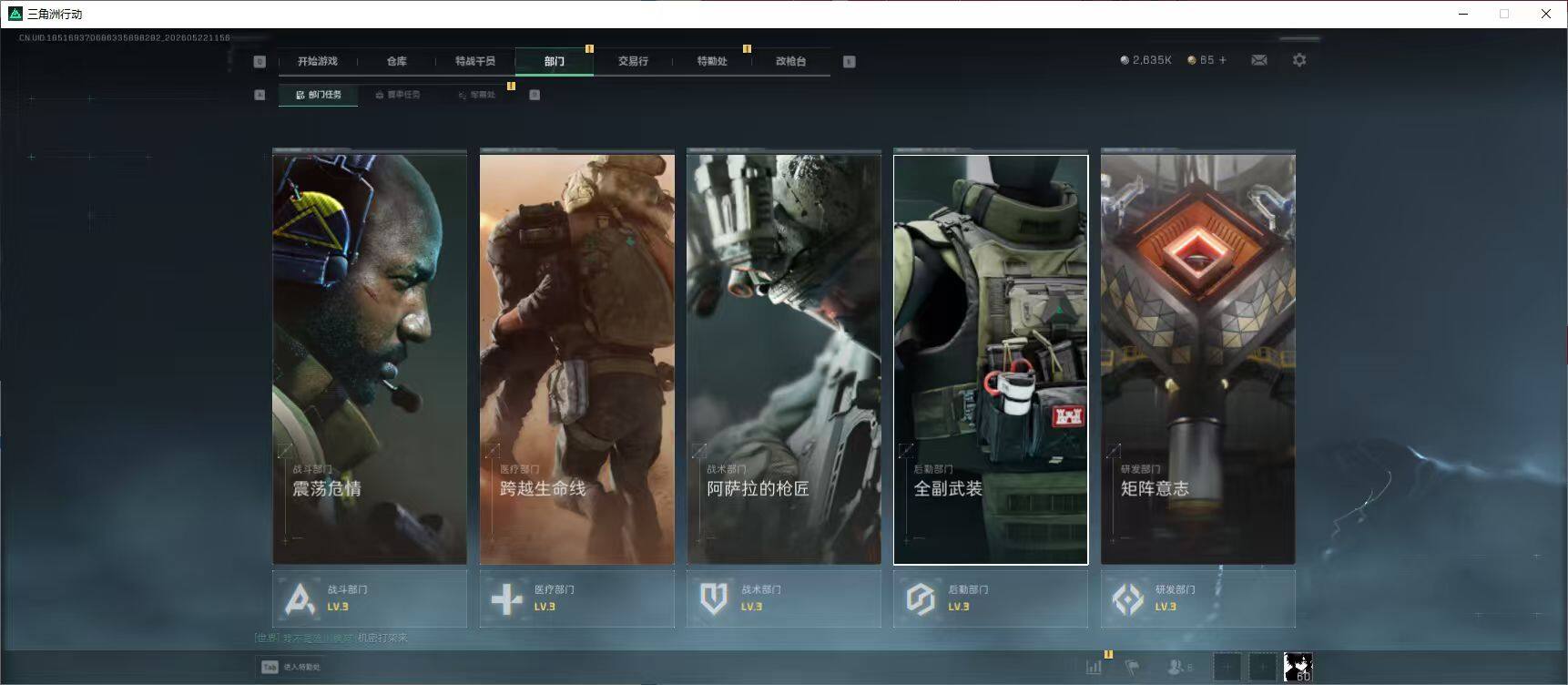Click the plus icon beside the 65 currency
The height and width of the screenshot is (685, 1568).
pos(1223,60)
